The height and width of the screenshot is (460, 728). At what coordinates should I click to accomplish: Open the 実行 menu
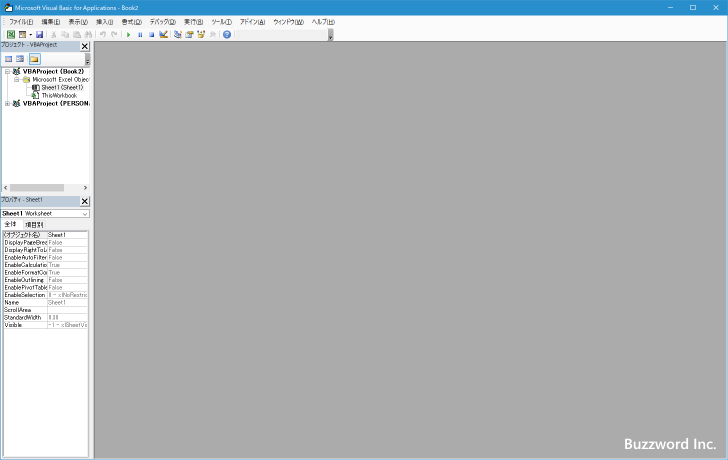(193, 22)
